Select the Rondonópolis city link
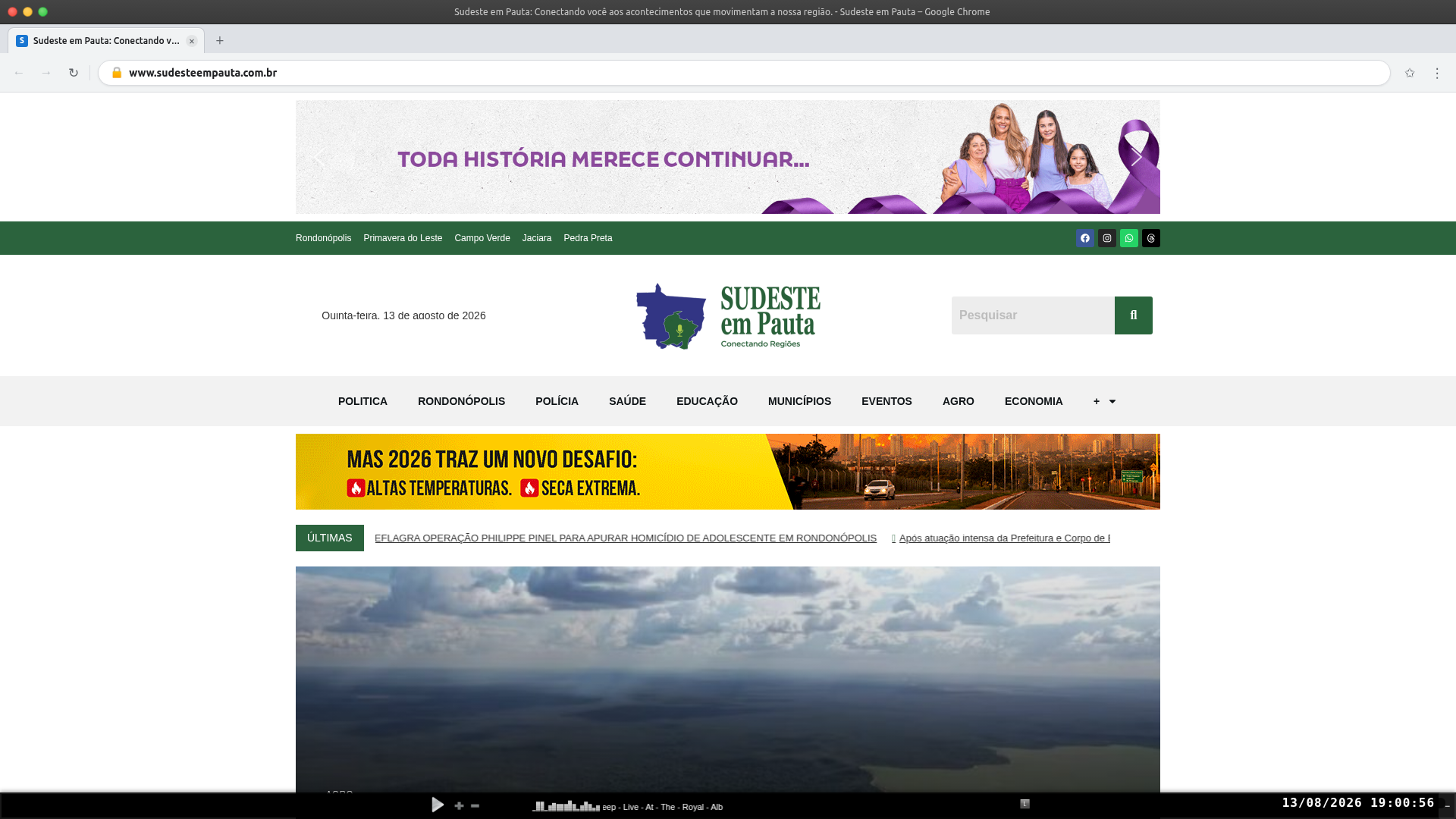 324,238
